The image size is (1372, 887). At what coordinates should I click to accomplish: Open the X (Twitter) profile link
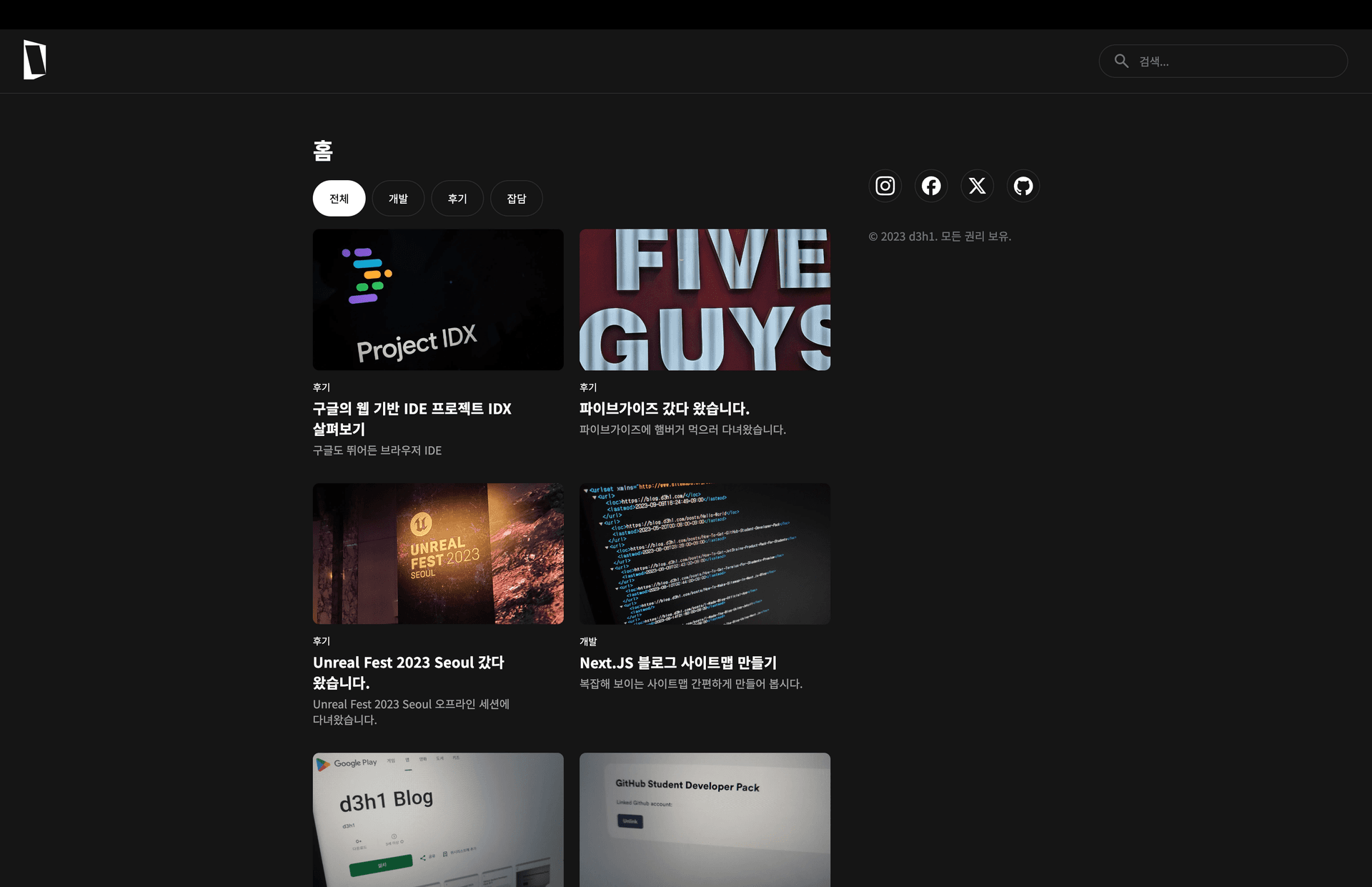point(977,186)
